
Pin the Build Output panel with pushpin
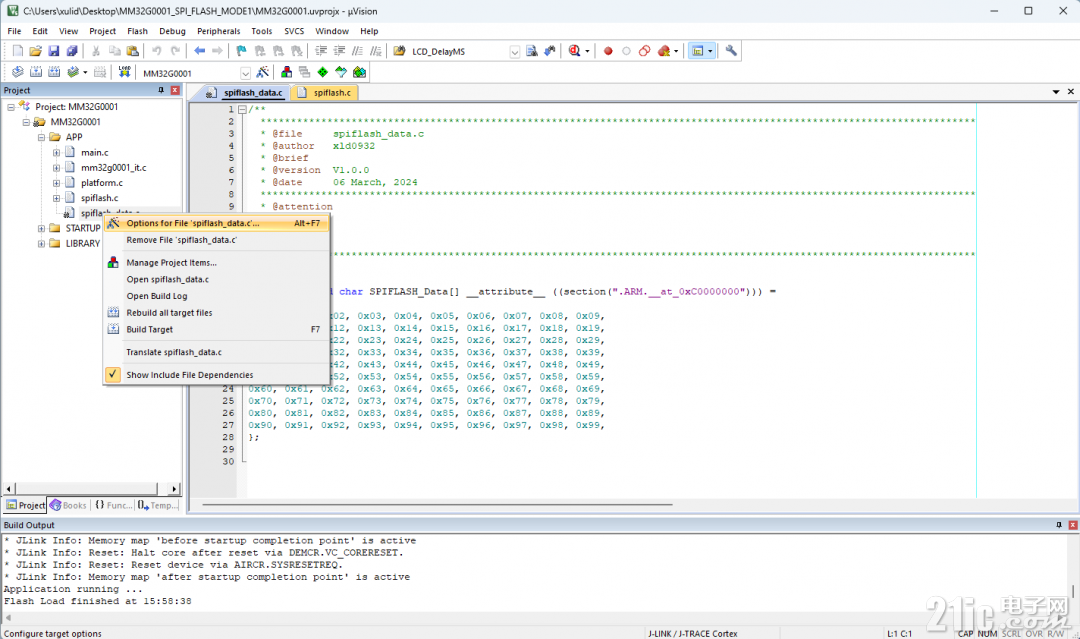(1059, 525)
